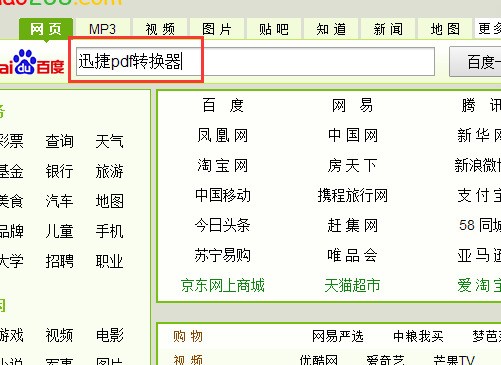Open the 儿童 category link
The height and width of the screenshot is (365, 501).
(x=59, y=231)
